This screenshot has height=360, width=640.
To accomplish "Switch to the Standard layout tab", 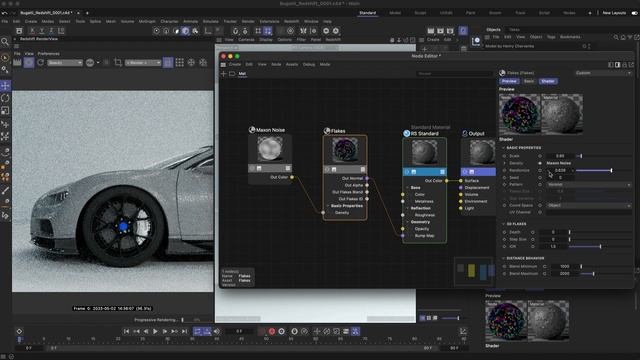I will tap(367, 13).
